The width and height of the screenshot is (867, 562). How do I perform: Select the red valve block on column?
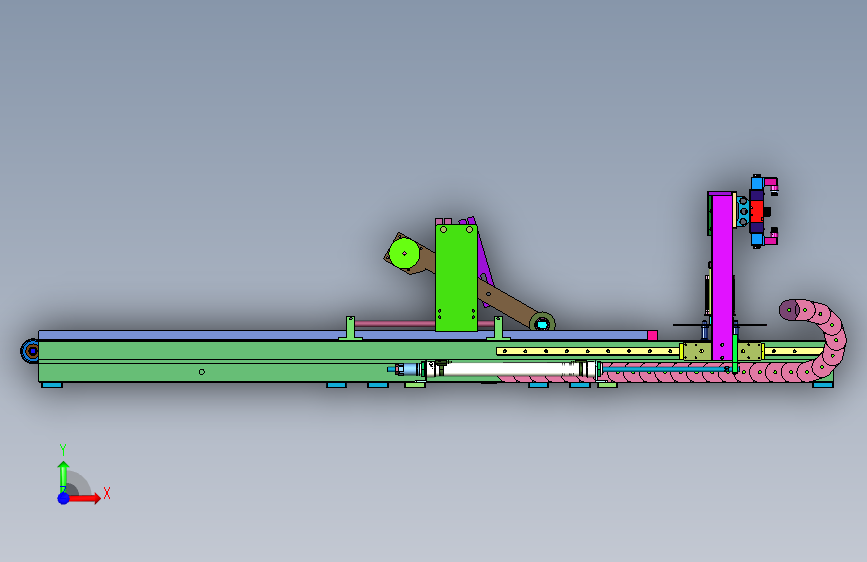[756, 211]
